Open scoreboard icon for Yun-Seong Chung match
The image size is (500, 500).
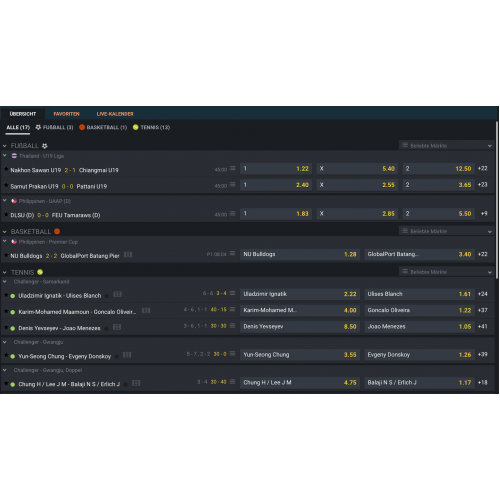click(x=127, y=355)
